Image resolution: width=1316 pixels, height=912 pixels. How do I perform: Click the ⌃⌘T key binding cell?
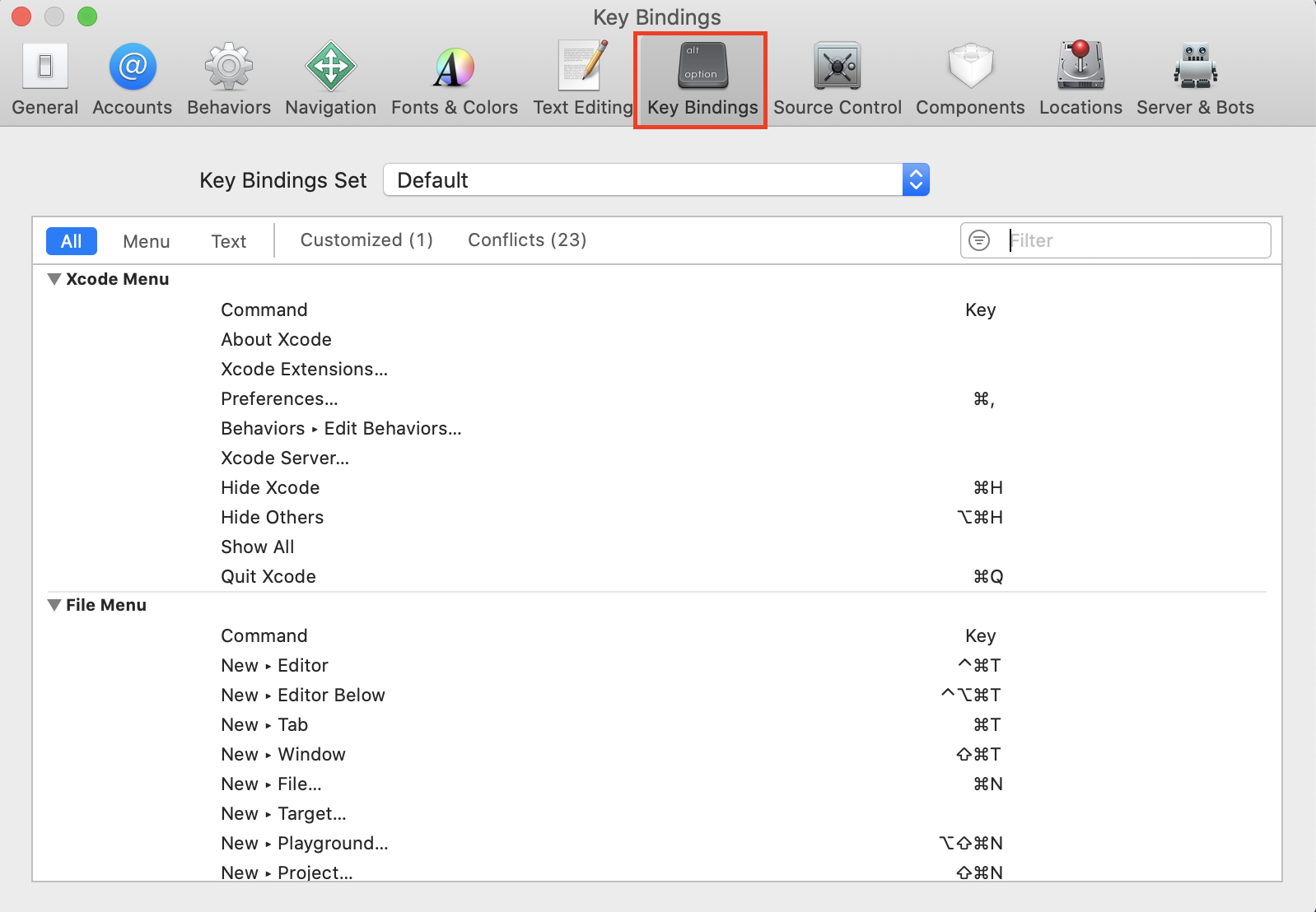click(980, 665)
